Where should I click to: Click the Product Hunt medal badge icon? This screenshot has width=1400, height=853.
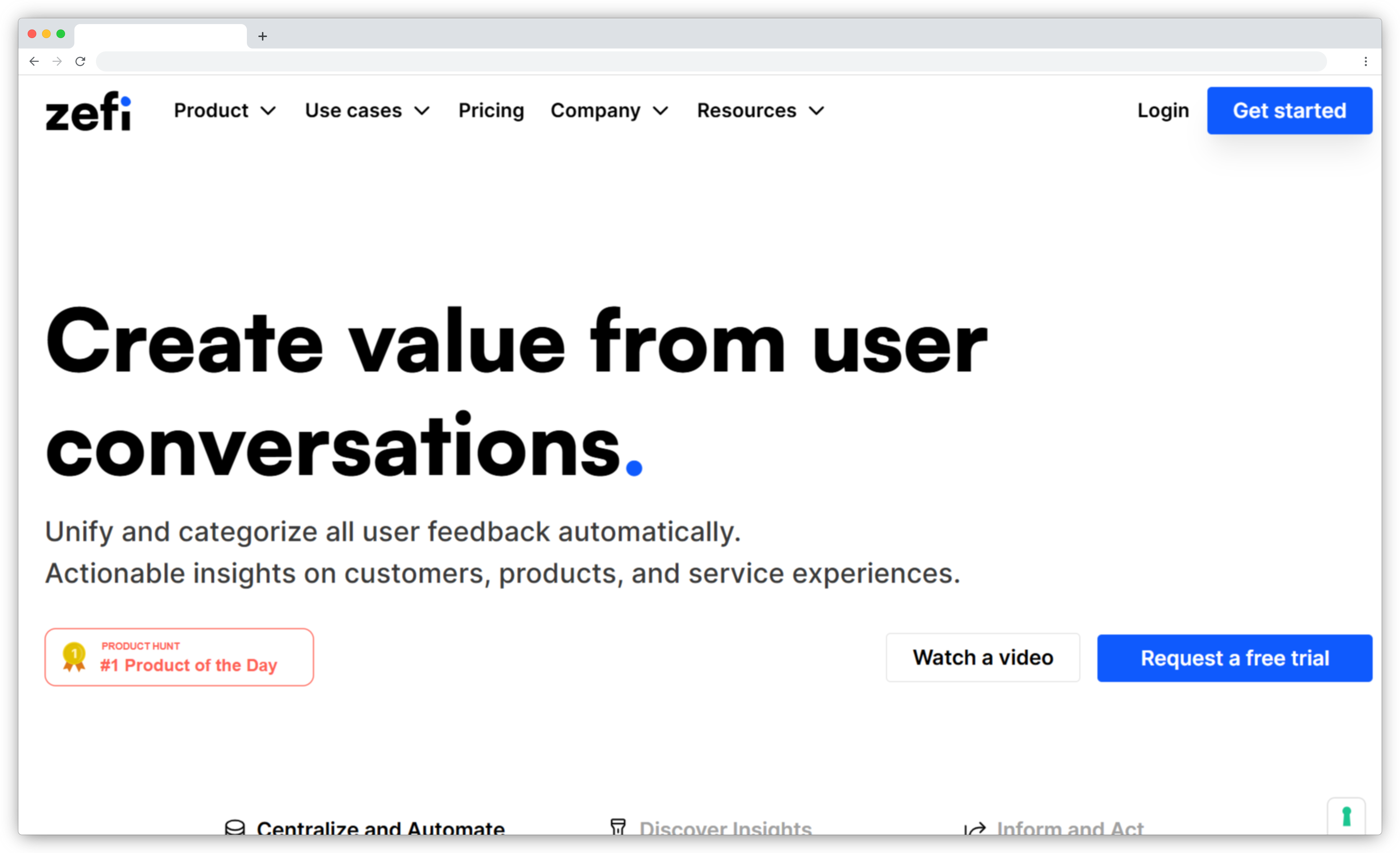point(74,658)
